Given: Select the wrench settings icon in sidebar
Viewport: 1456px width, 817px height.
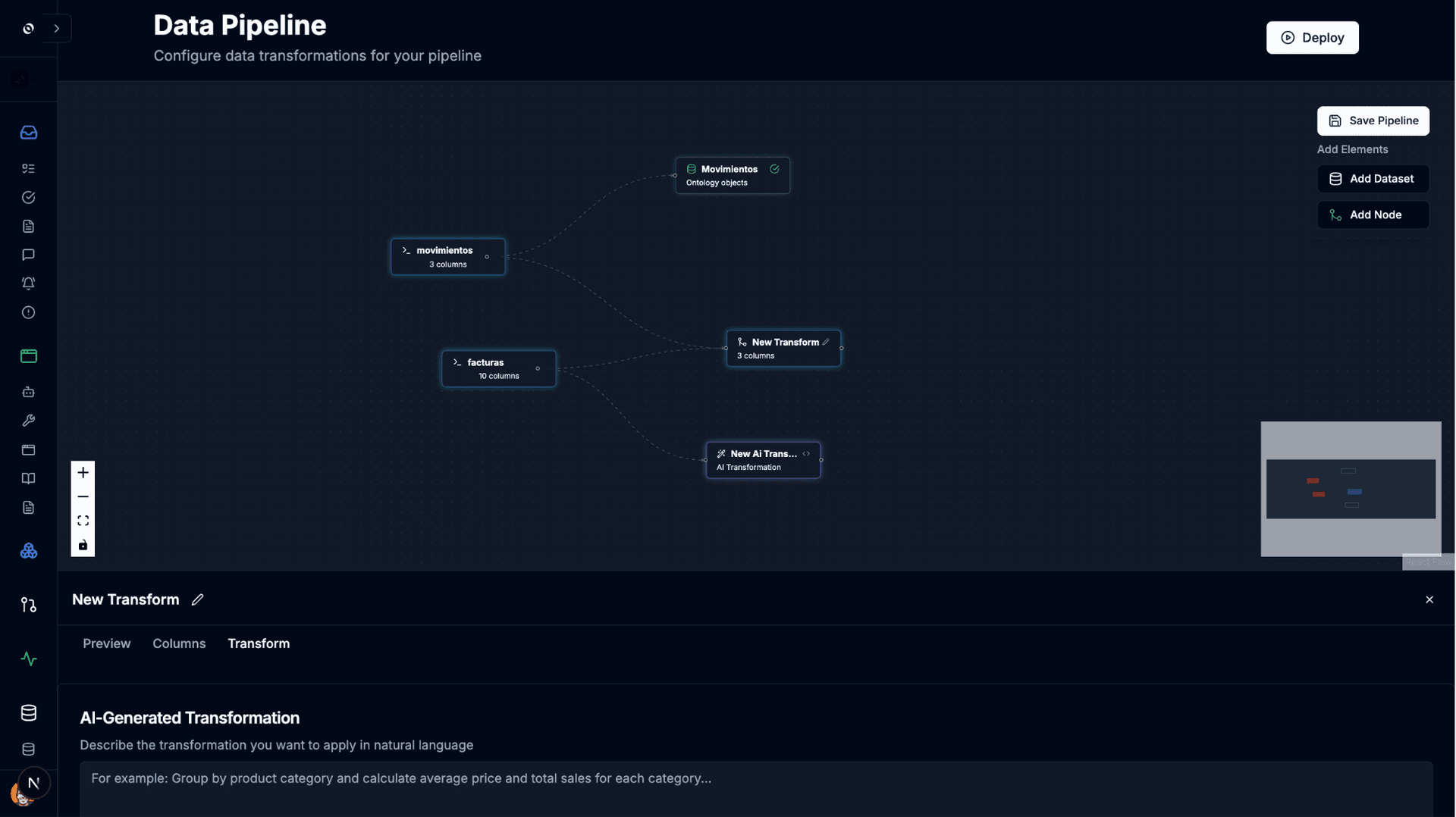Looking at the screenshot, I should 28,421.
